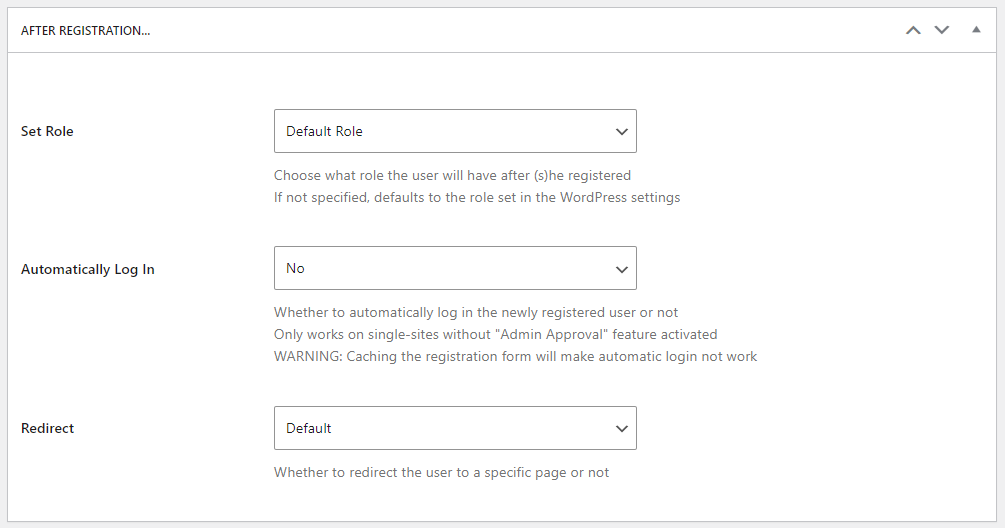
Task: Open the Redirect dropdown
Action: coord(455,428)
